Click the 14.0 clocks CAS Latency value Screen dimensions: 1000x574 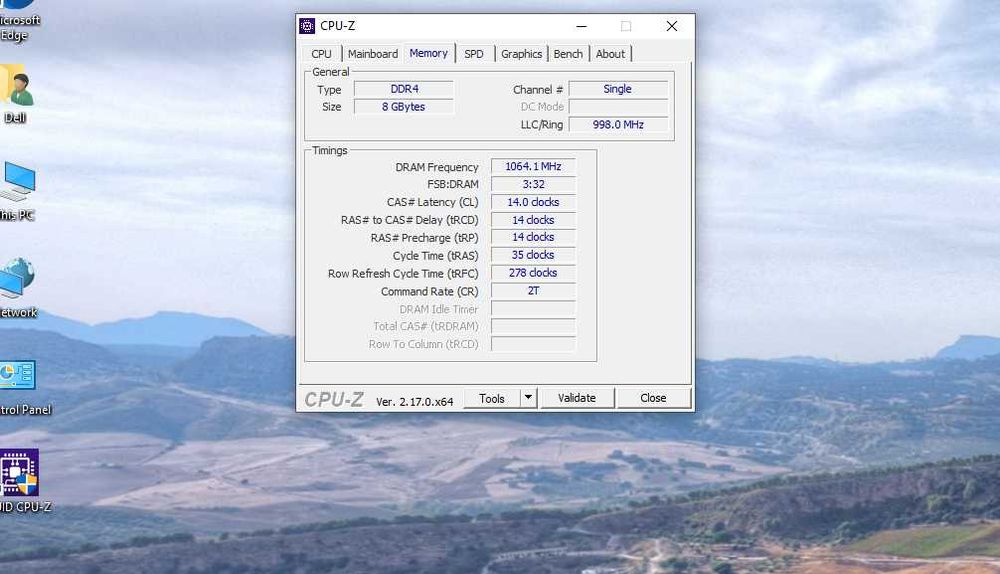pos(533,202)
